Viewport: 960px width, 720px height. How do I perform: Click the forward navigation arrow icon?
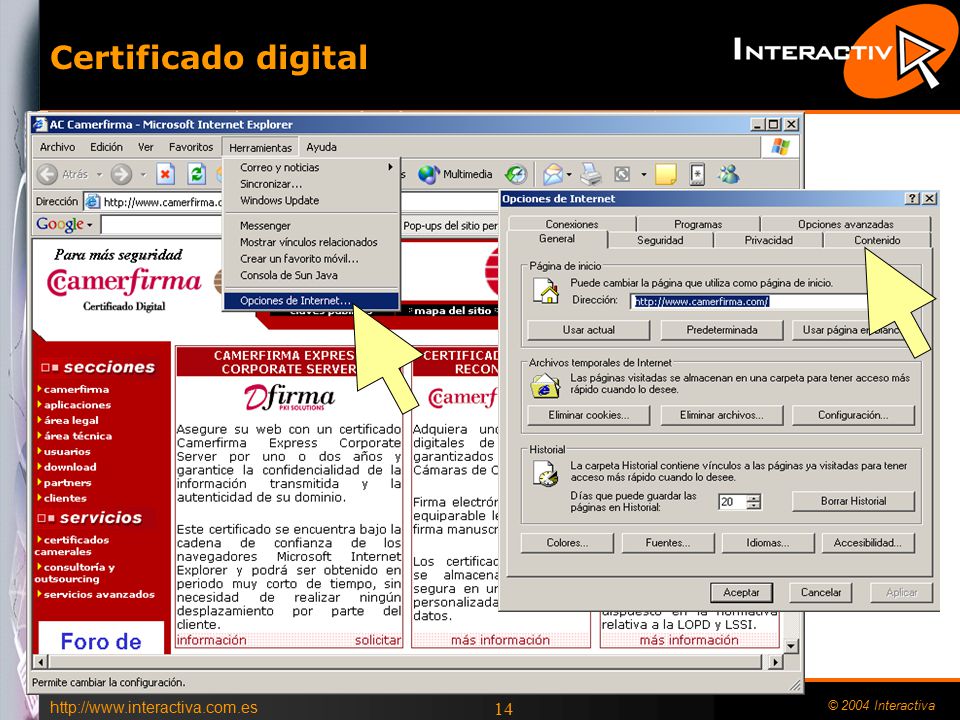[121, 174]
